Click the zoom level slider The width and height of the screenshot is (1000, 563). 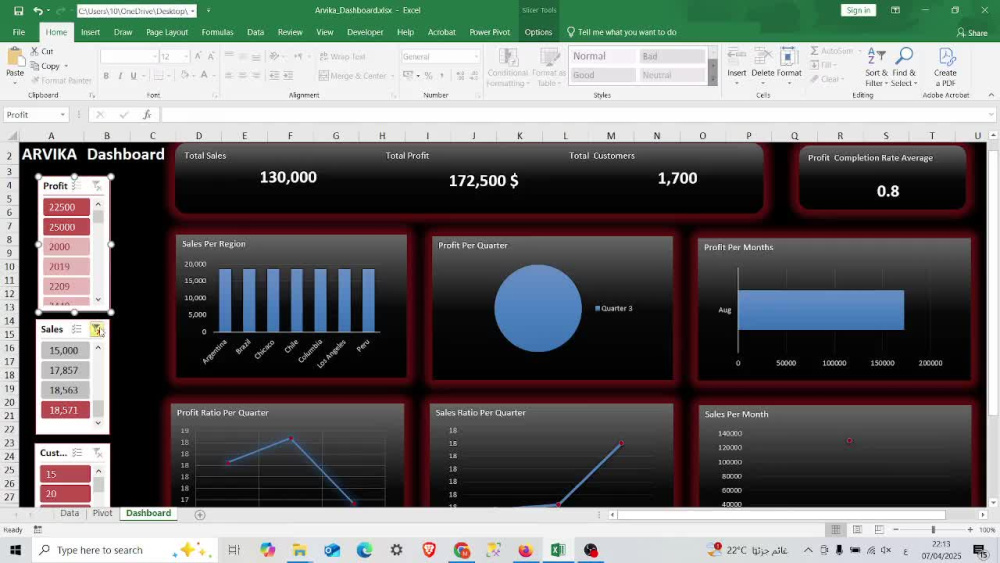(x=933, y=530)
